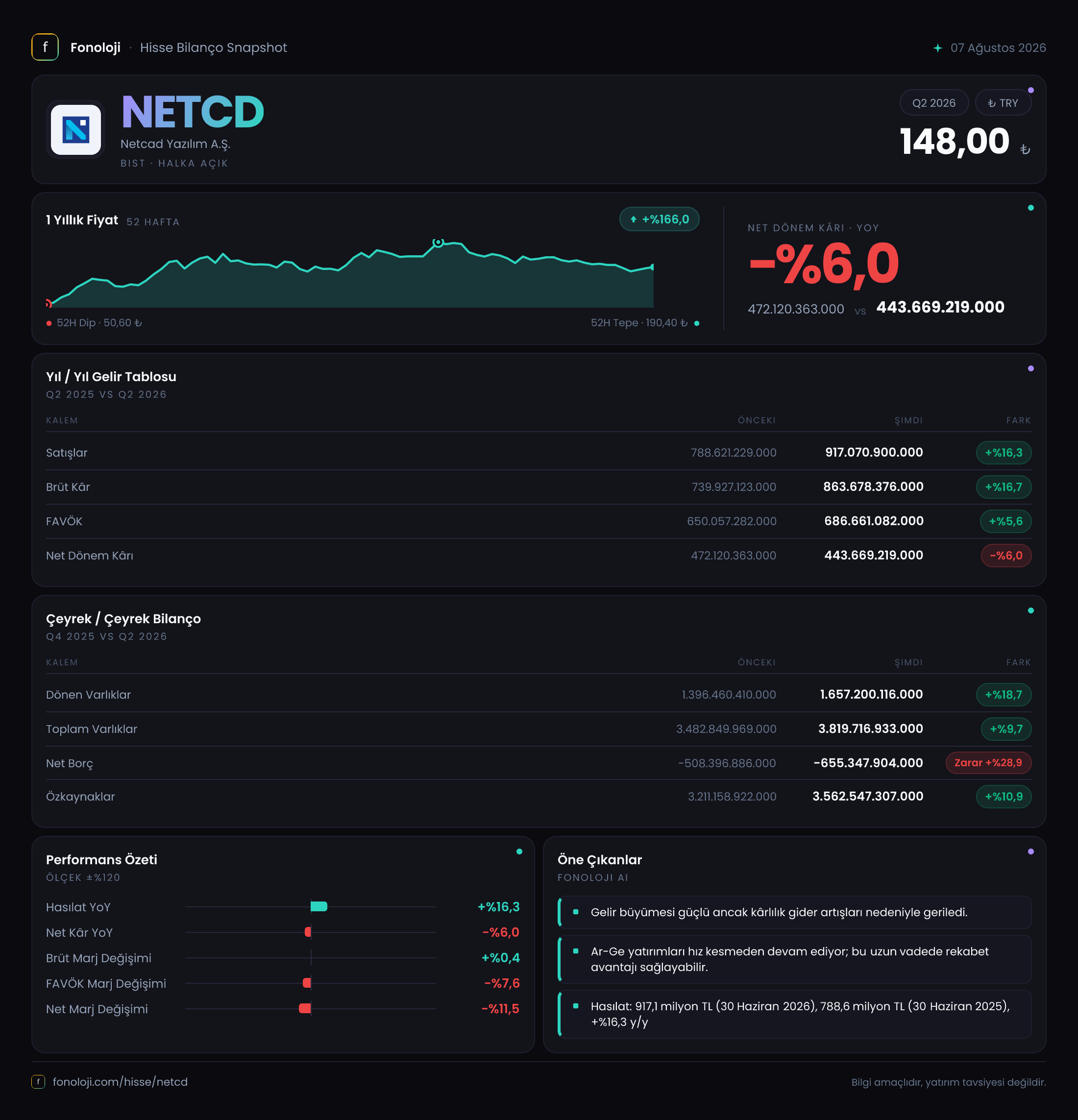This screenshot has width=1078, height=1120.
Task: Click the Toplam Varlıklar +%9,7 badge
Action: (1006, 729)
